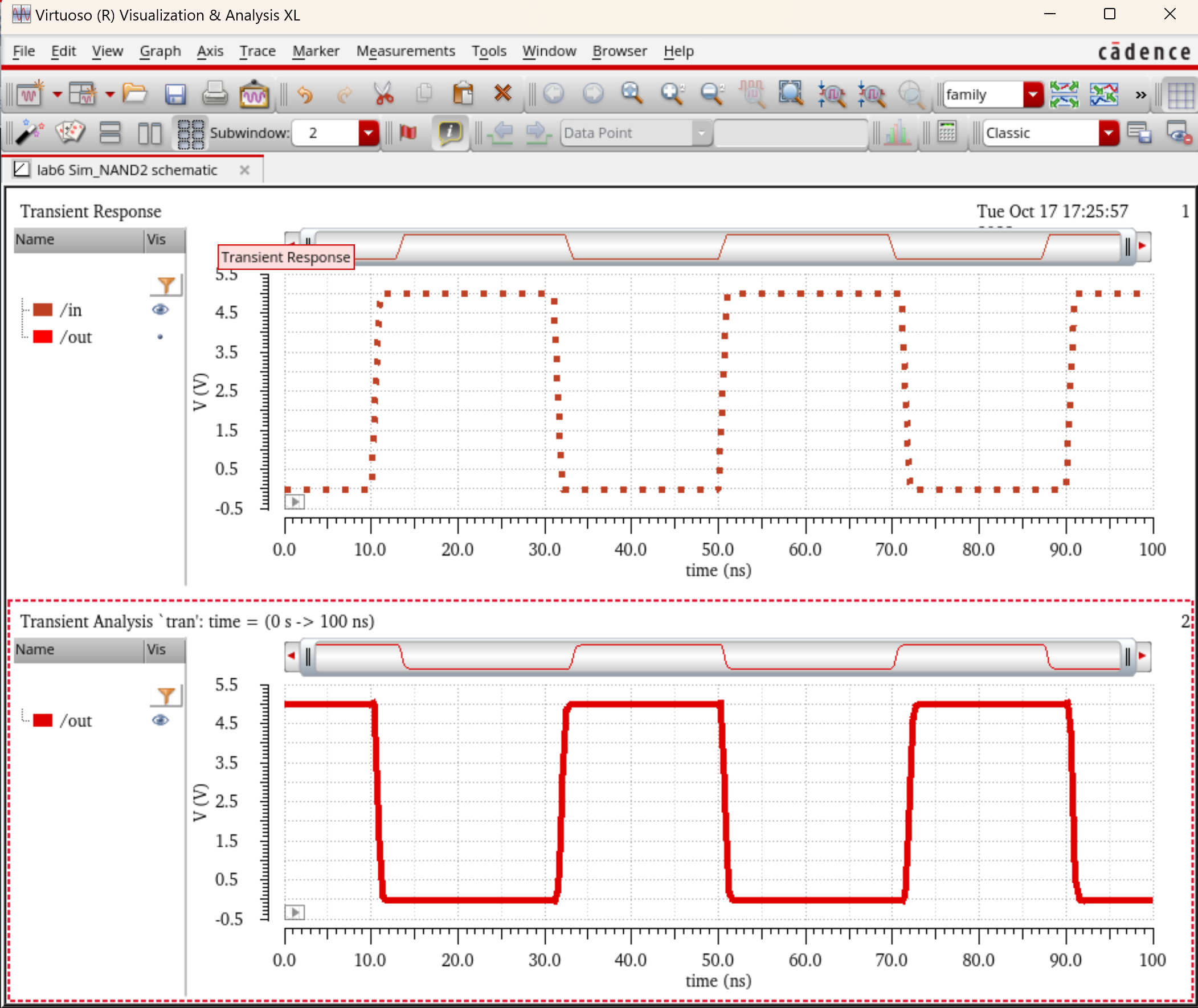Click the filter funnel in top legend
The height and width of the screenshot is (1008, 1198).
point(166,285)
